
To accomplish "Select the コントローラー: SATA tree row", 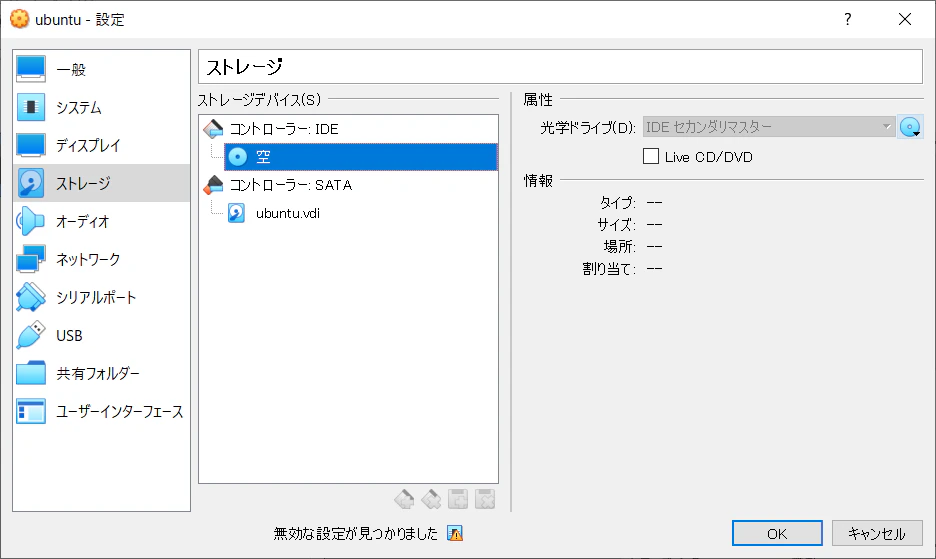I will pyautogui.click(x=349, y=185).
